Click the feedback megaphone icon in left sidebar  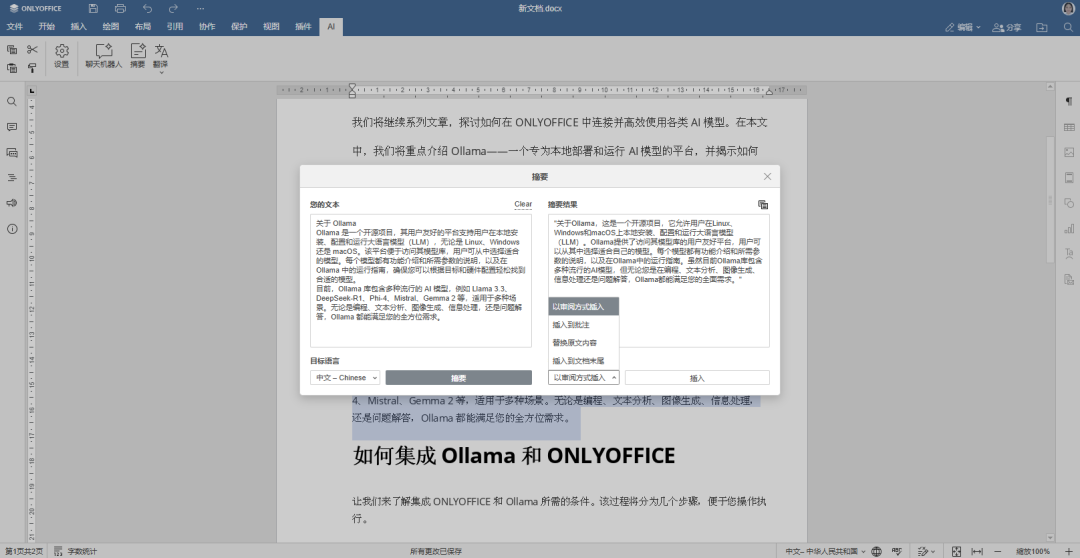pyautogui.click(x=12, y=203)
